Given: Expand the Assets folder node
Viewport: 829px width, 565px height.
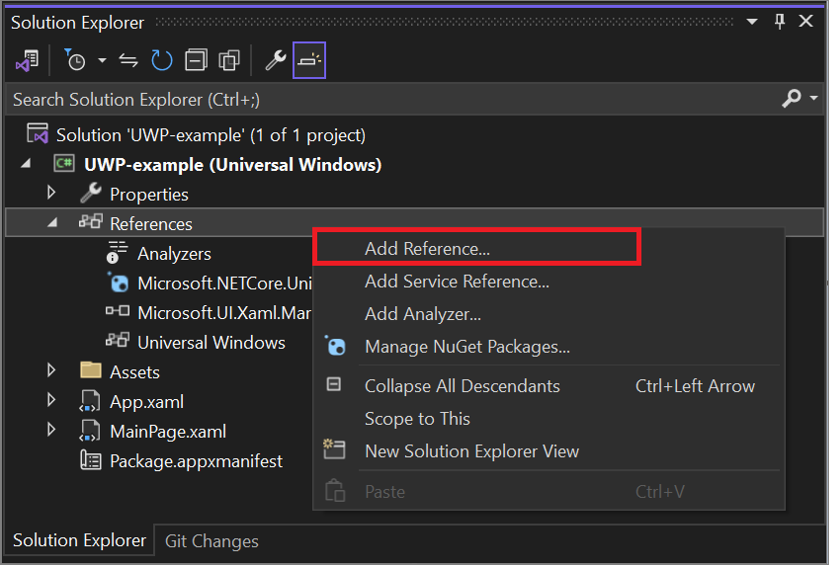Looking at the screenshot, I should coord(52,371).
